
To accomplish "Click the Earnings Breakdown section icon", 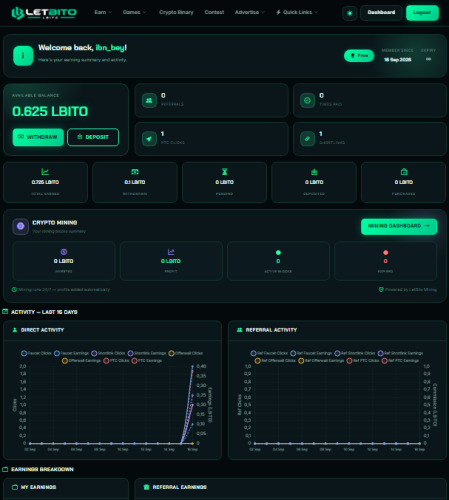I will (5, 469).
